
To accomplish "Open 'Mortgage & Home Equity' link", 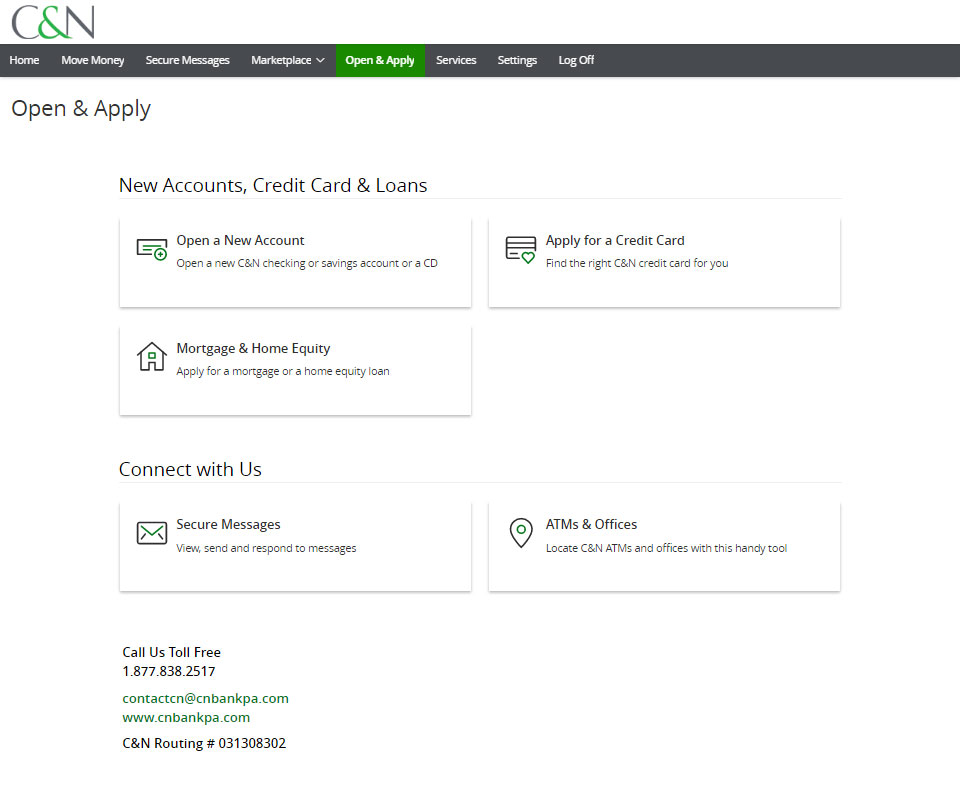I will pyautogui.click(x=253, y=348).
